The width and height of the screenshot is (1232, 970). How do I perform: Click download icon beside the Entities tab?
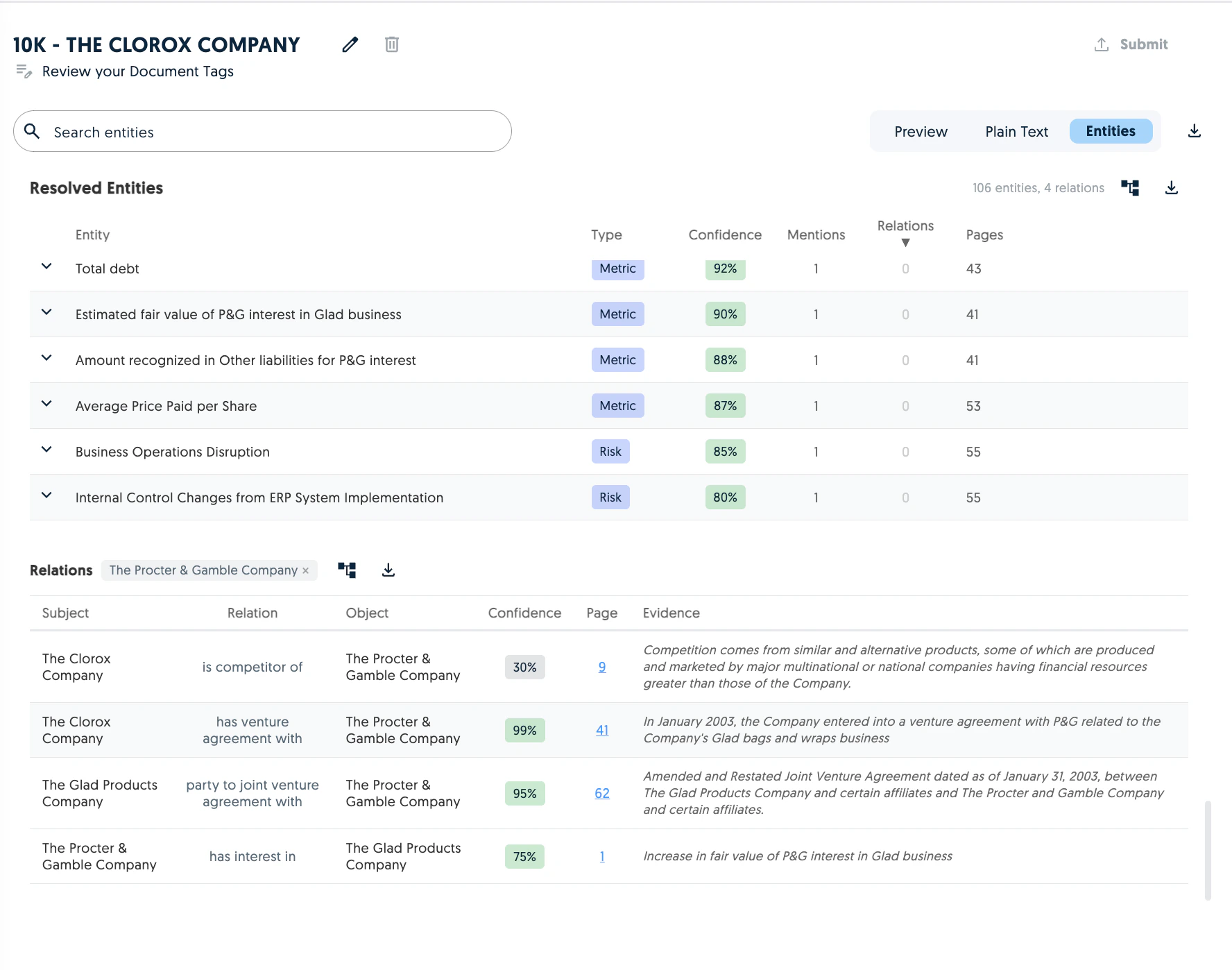tap(1195, 131)
